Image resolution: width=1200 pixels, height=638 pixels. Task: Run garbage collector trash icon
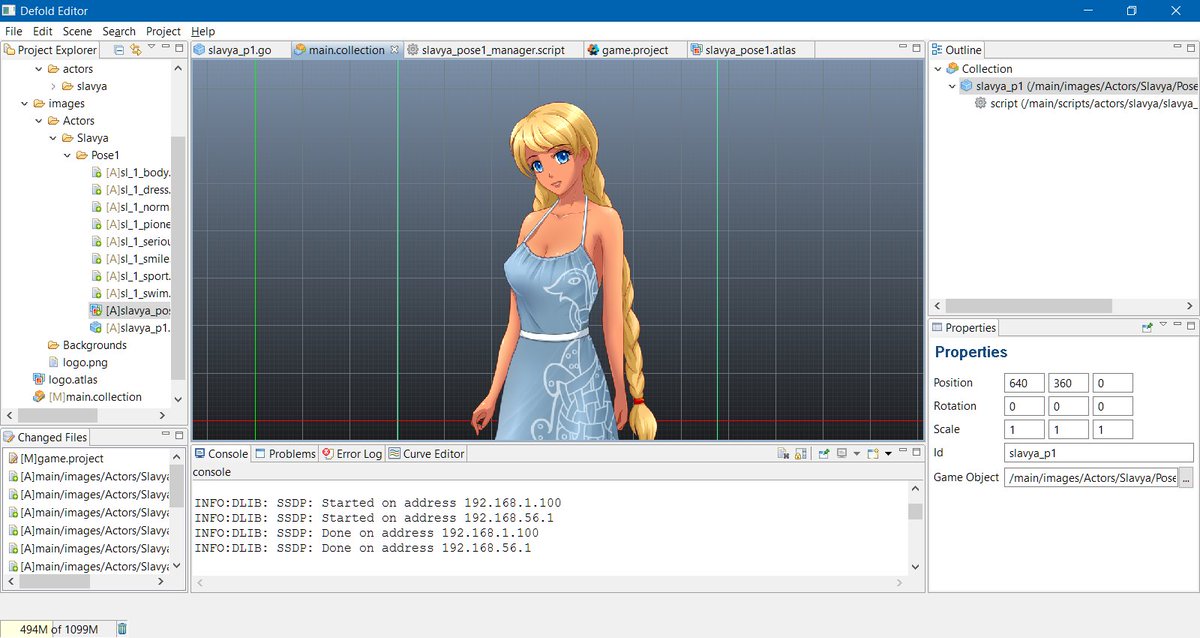click(122, 629)
